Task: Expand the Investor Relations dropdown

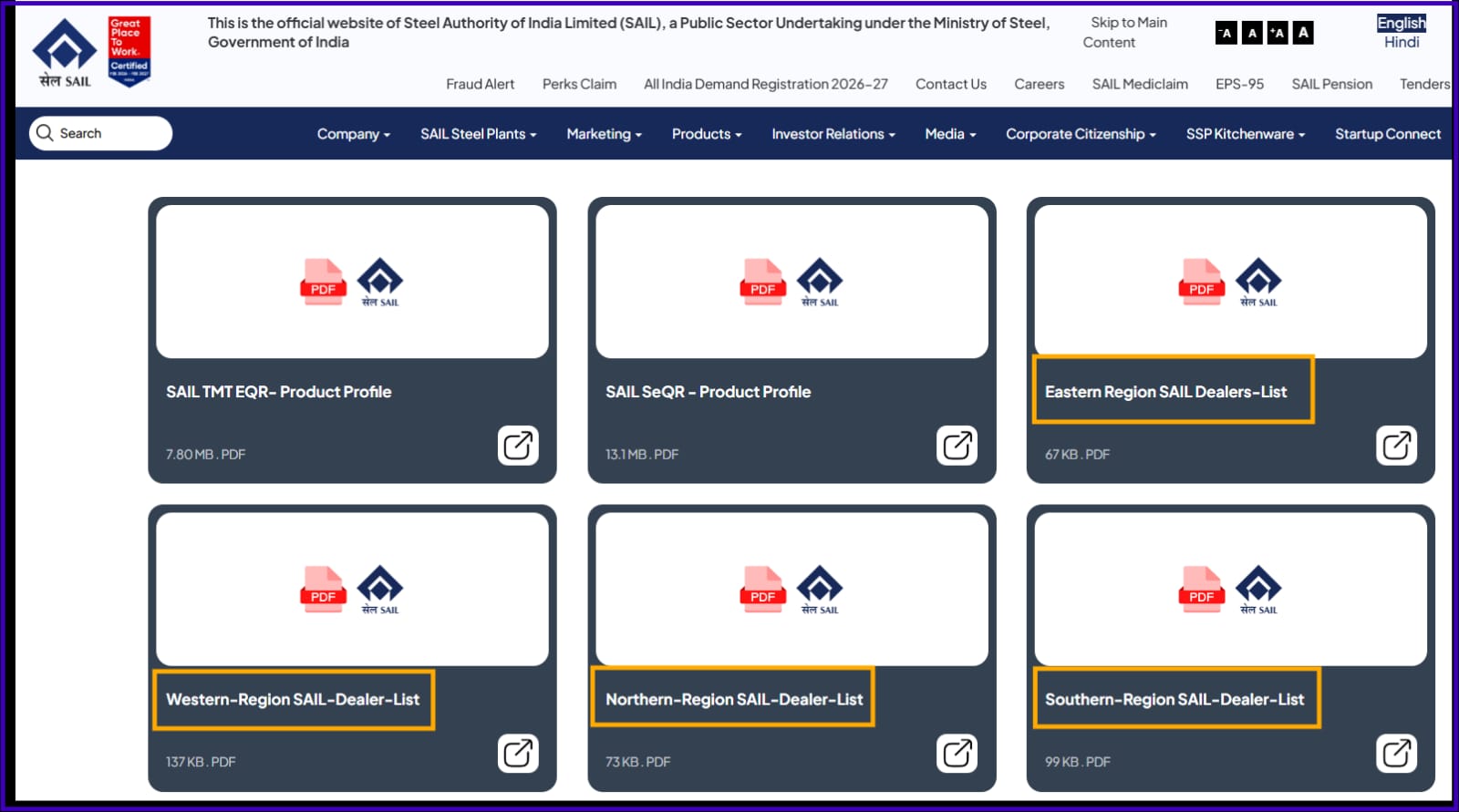Action: point(833,134)
